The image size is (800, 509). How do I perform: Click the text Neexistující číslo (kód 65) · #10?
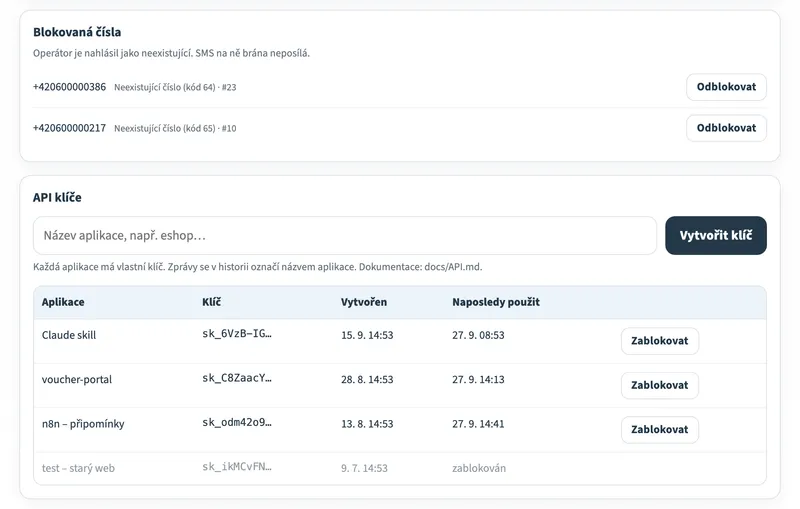tap(175, 129)
